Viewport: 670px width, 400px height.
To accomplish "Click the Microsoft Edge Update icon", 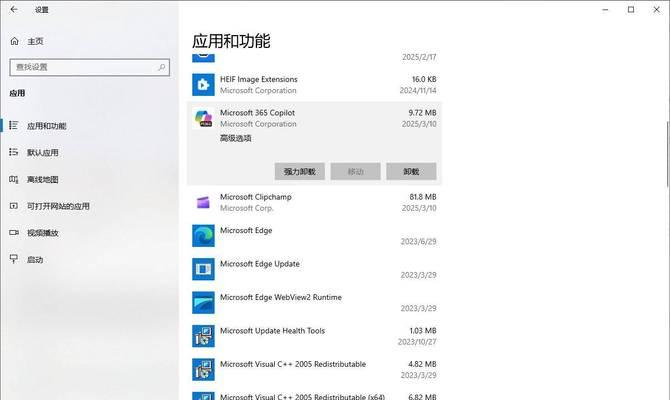I will pos(203,269).
